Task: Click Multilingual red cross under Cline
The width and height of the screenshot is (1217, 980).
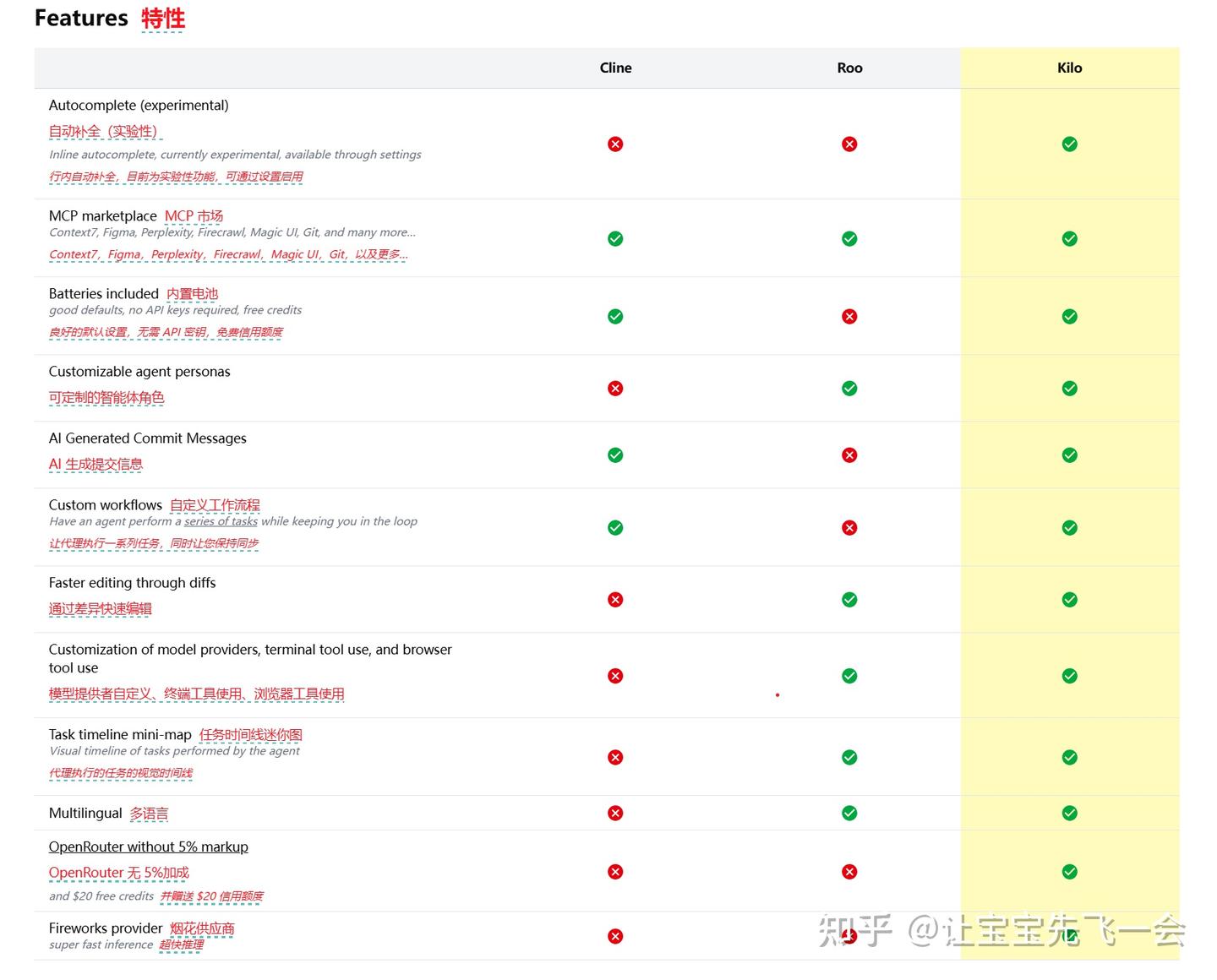Action: point(615,814)
